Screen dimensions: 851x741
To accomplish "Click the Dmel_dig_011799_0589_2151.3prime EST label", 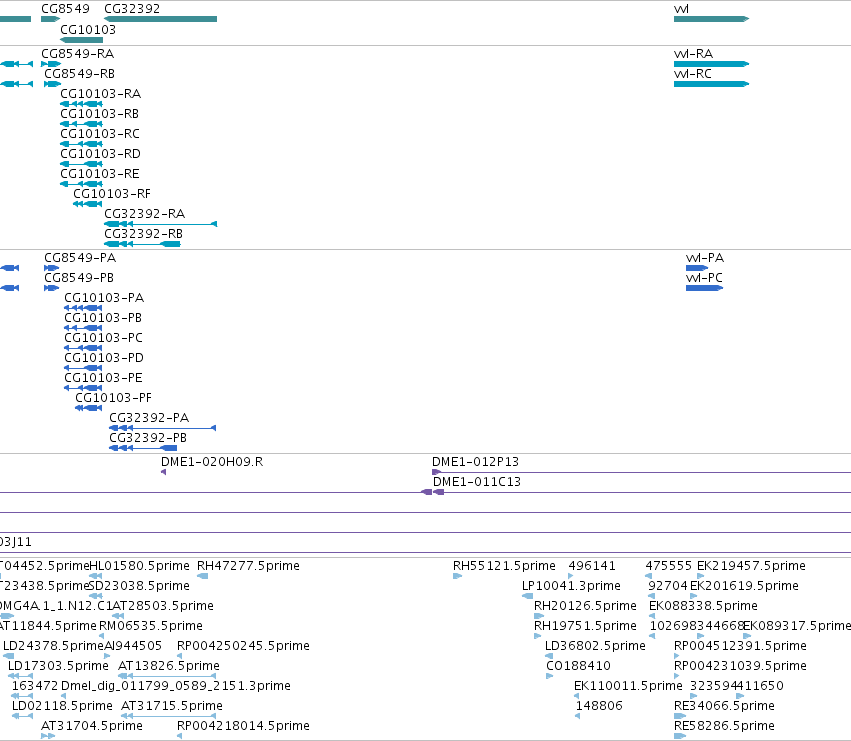I will pyautogui.click(x=176, y=686).
